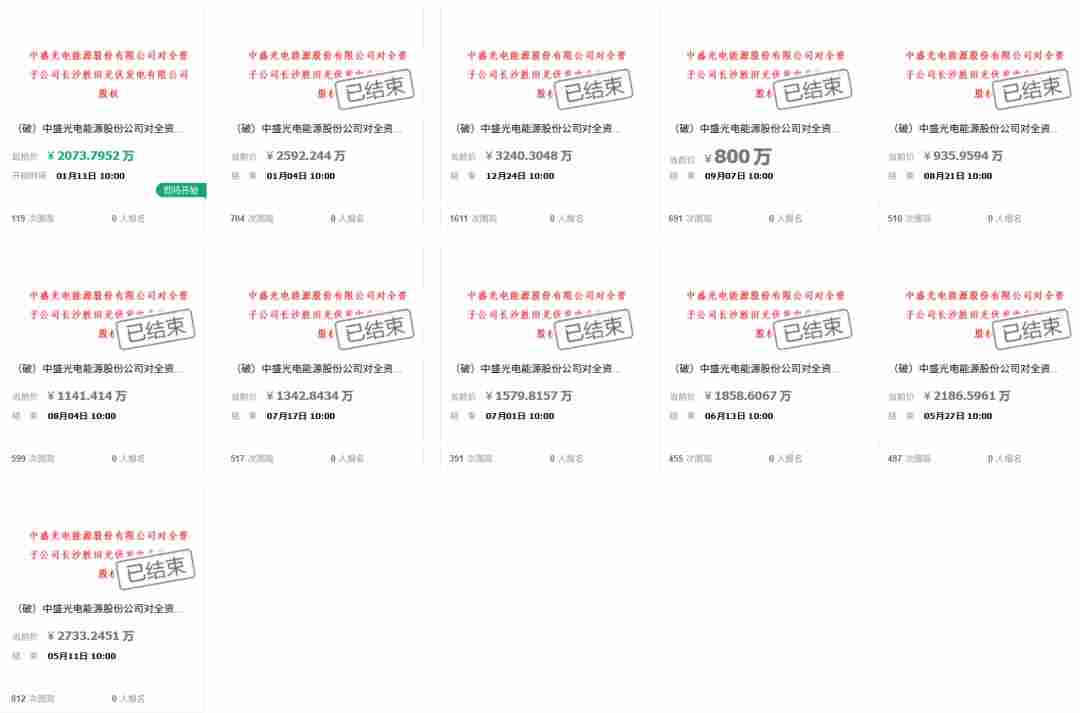The width and height of the screenshot is (1080, 713).
Task: Click the 已结束 stamp on the 08月21日 listing
Action: [x=1032, y=89]
